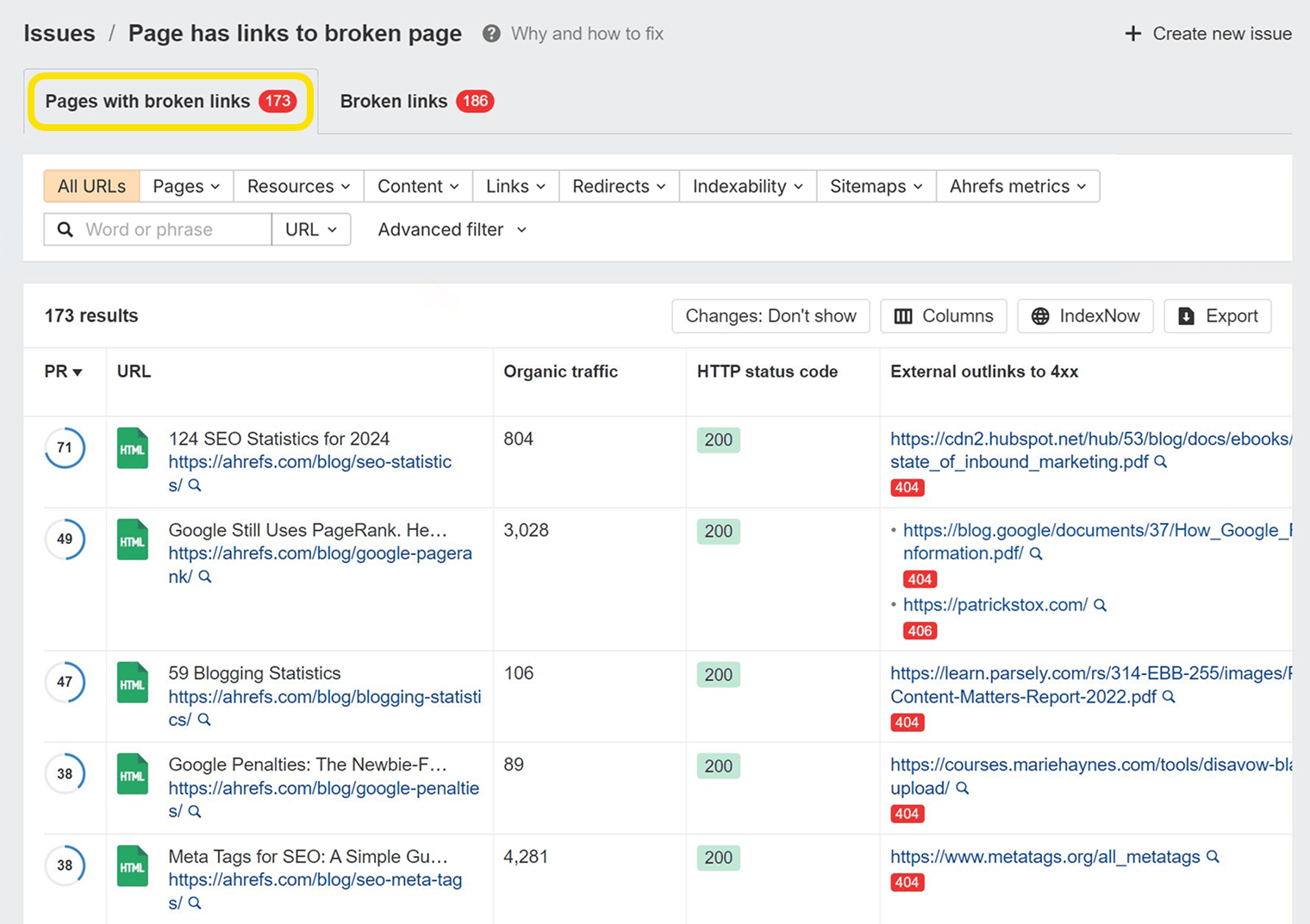Select the Pages with broken links tab
Viewport: 1310px width, 924px height.
click(170, 101)
